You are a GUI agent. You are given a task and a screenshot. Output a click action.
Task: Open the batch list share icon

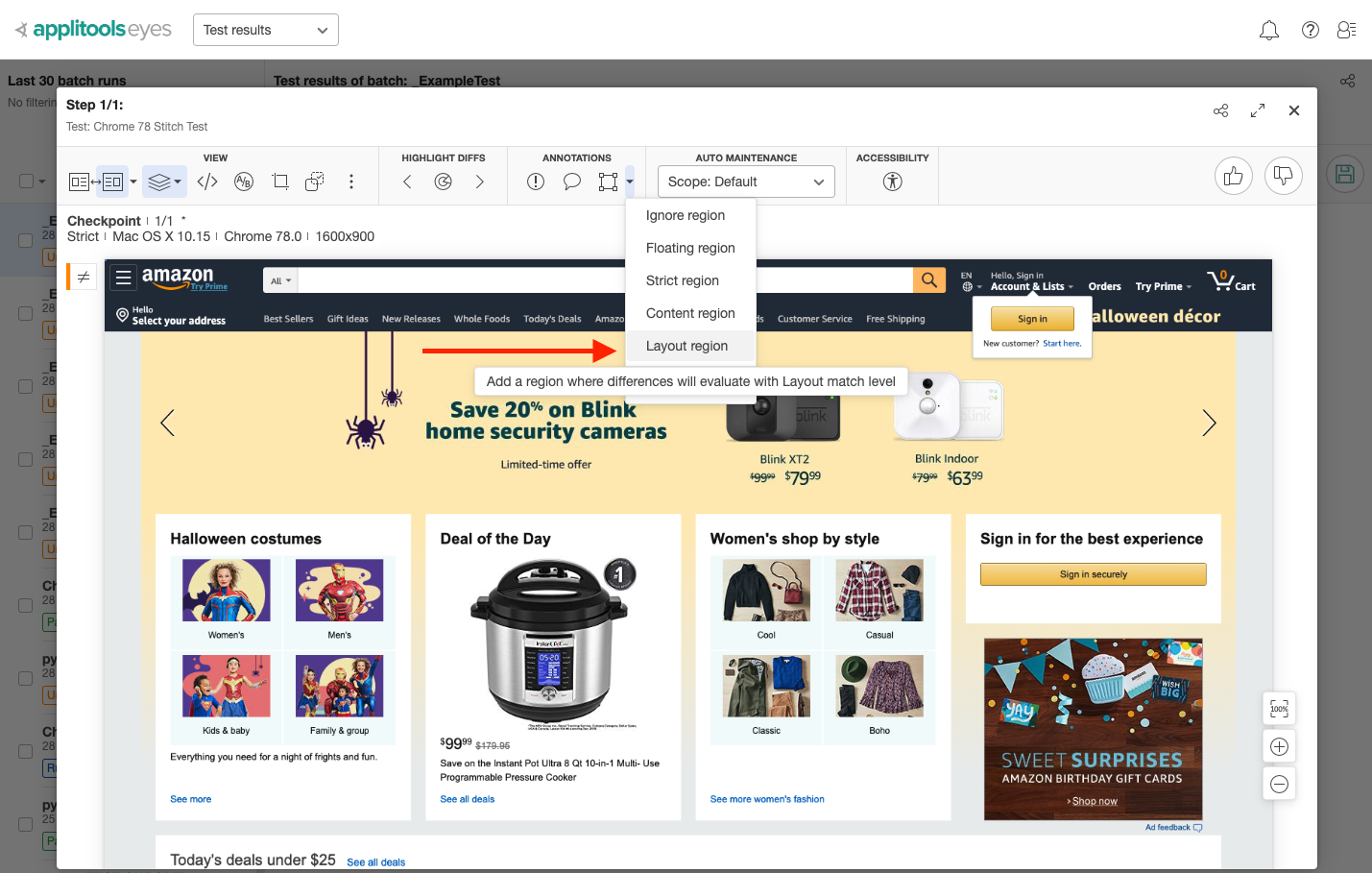point(1348,81)
